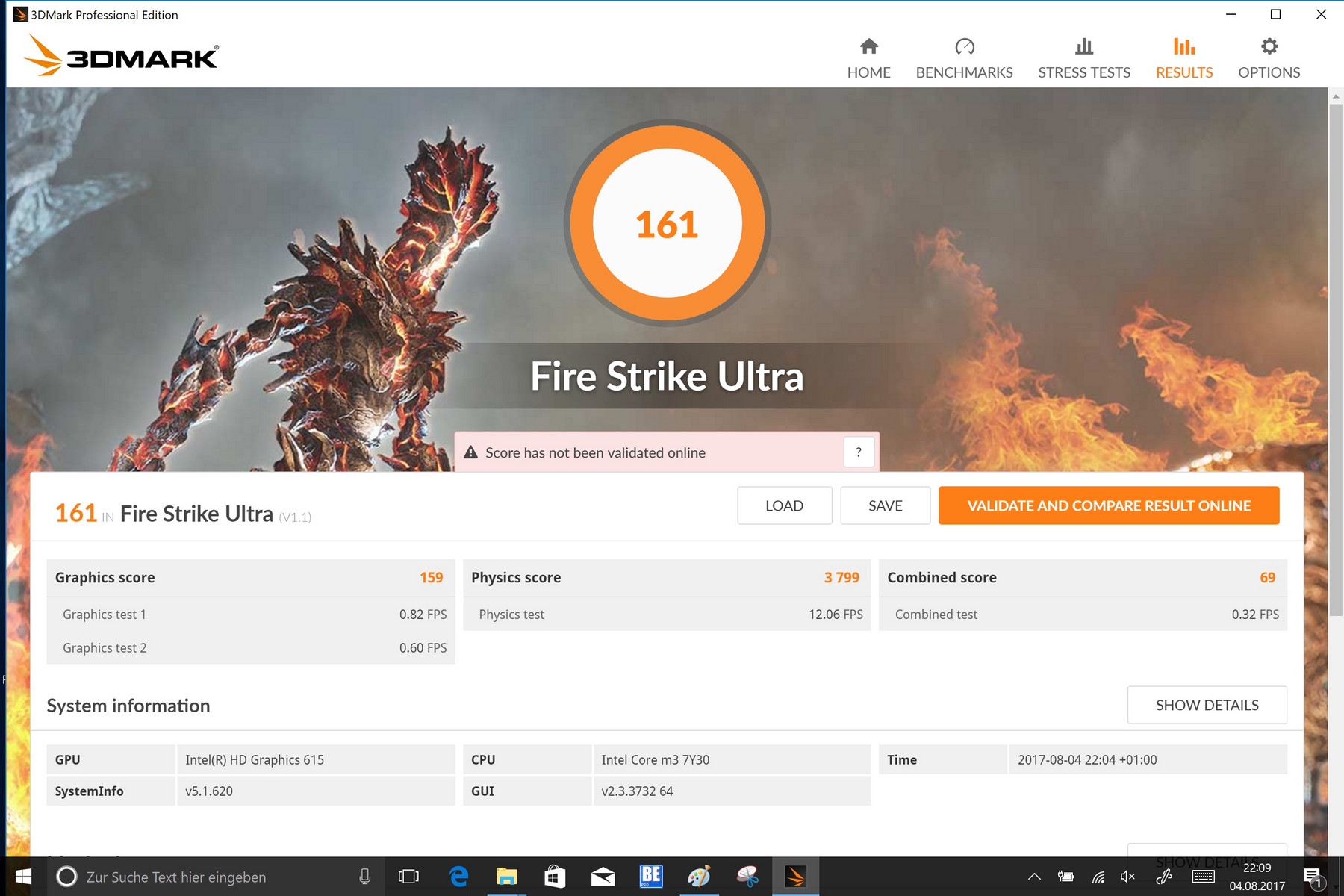
Task: Toggle the muted volume icon
Action: tap(1127, 877)
